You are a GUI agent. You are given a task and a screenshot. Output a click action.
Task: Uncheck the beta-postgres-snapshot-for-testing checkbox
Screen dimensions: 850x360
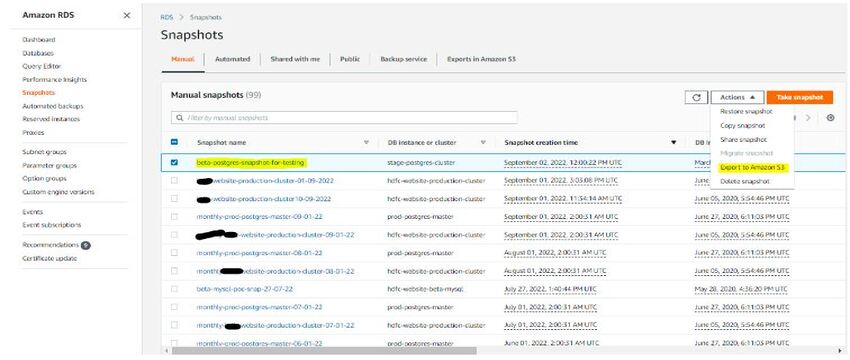click(174, 162)
